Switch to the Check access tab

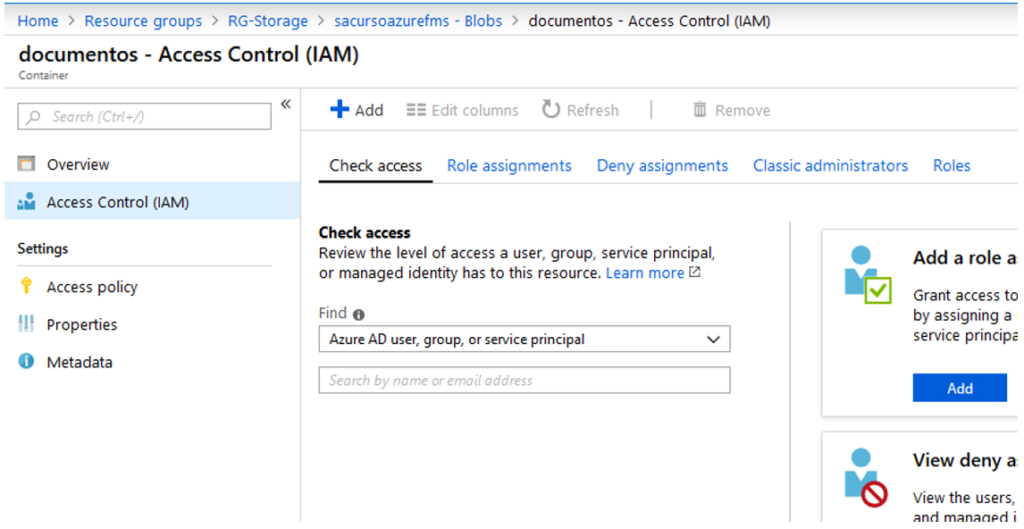pos(376,166)
